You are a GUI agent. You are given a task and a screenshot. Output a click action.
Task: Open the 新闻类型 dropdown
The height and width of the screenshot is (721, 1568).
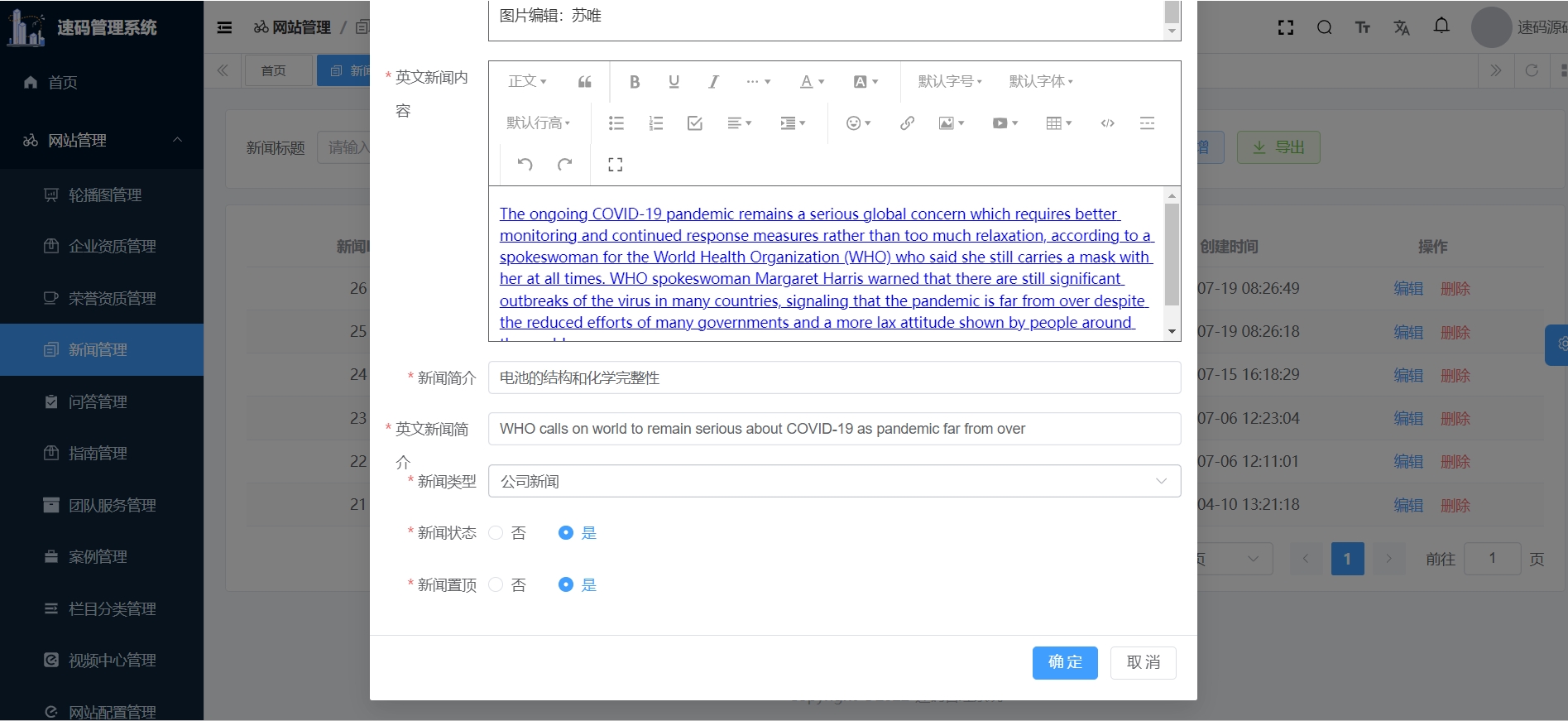point(833,482)
